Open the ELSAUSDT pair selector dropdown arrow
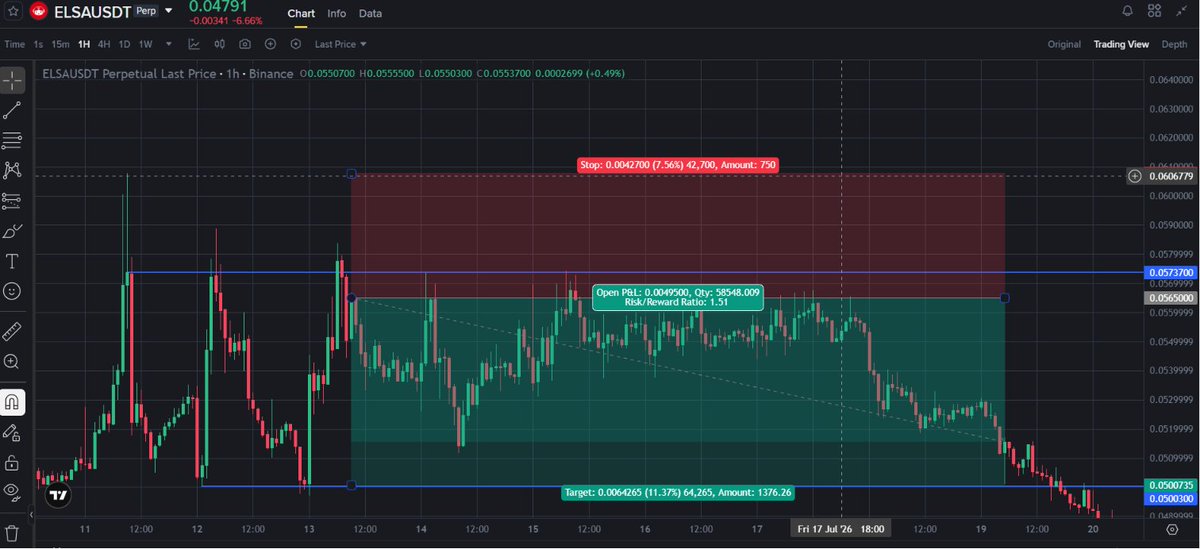This screenshot has height=549, width=1200. 169,11
